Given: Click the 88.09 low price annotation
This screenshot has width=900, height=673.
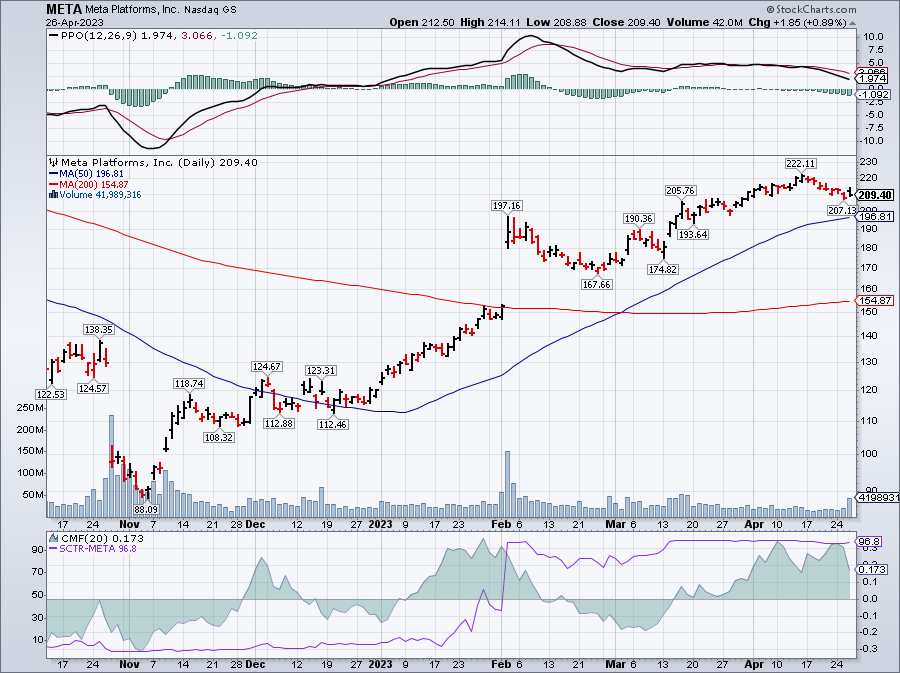Looking at the screenshot, I should pos(145,509).
